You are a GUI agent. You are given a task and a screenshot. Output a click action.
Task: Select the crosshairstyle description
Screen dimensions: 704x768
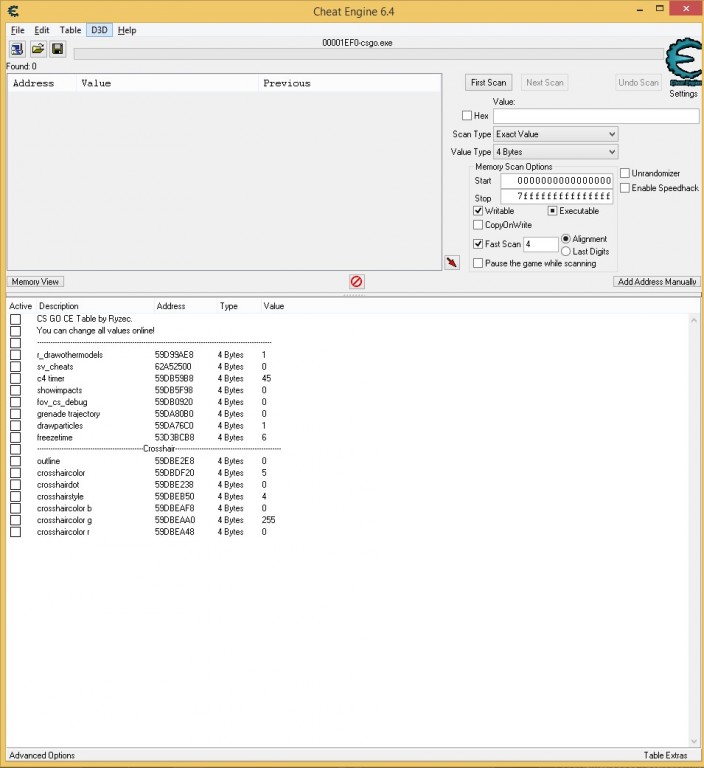tap(60, 496)
